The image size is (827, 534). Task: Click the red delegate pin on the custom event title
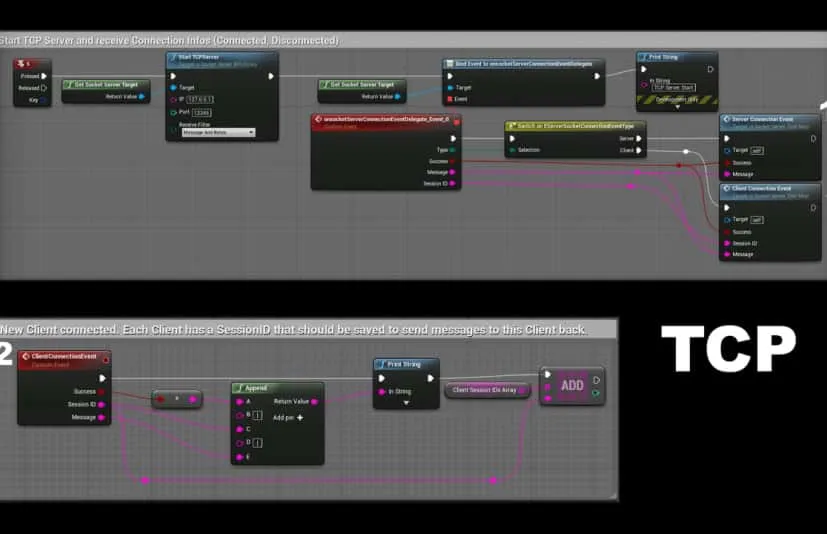pyautogui.click(x=457, y=122)
